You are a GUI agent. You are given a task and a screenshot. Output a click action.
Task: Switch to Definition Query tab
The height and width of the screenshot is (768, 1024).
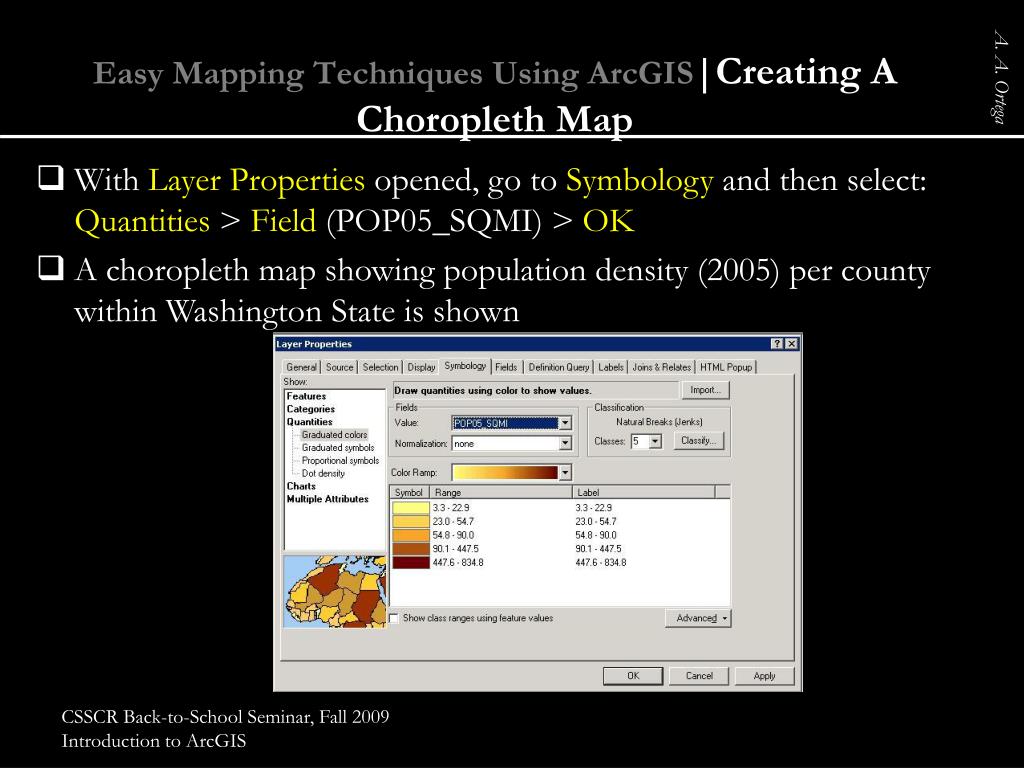click(558, 367)
